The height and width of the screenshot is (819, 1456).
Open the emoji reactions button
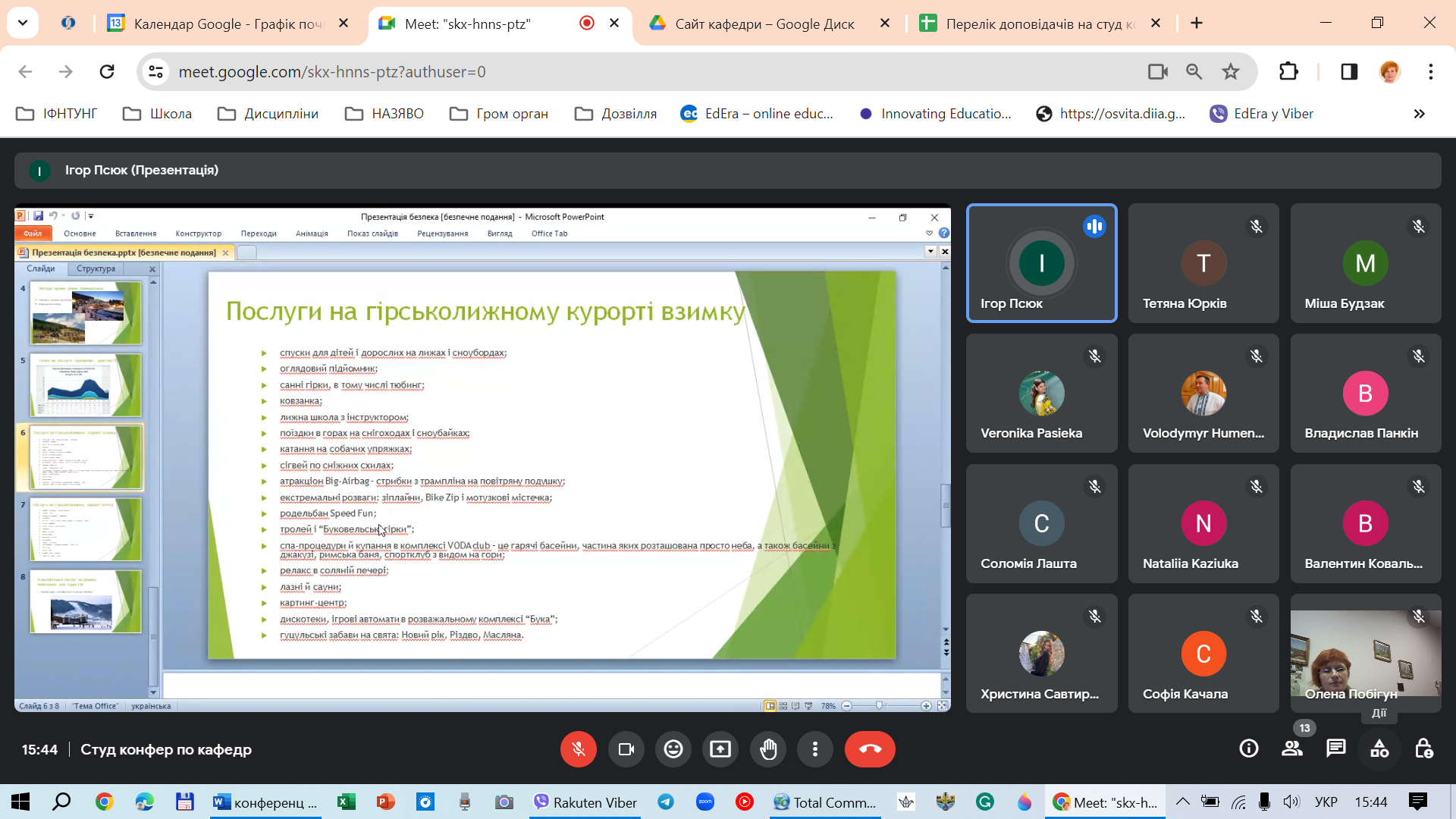coord(673,749)
